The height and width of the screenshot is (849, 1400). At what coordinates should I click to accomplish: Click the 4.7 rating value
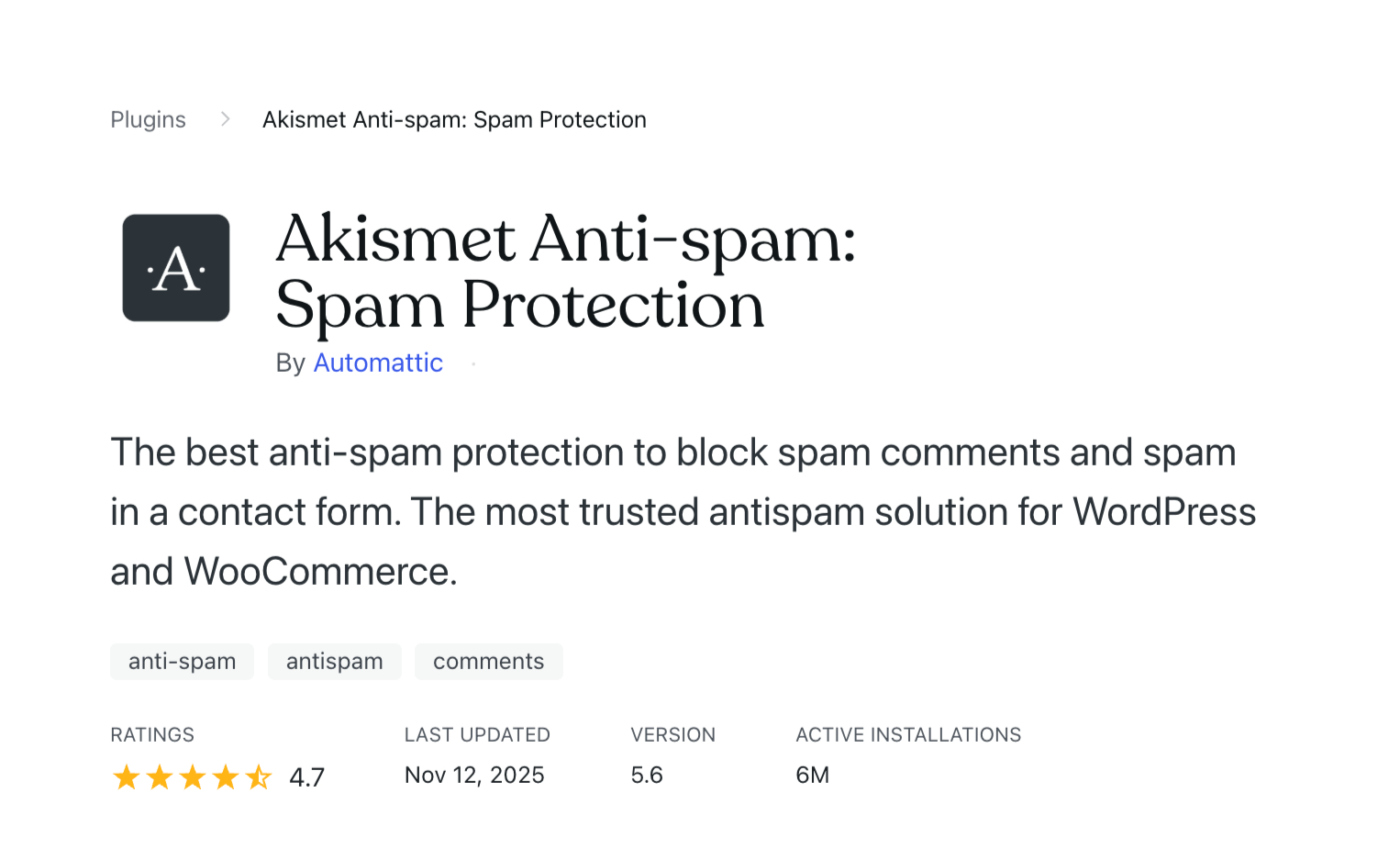pyautogui.click(x=306, y=776)
